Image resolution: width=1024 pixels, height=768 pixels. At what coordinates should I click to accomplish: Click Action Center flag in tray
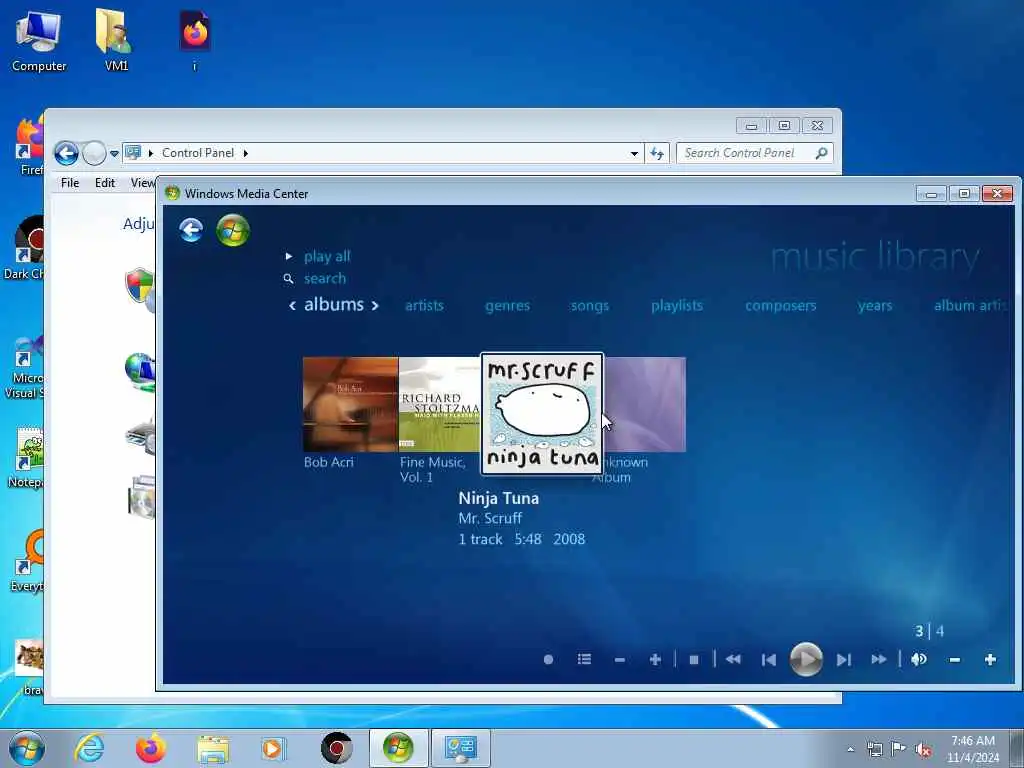[x=899, y=748]
